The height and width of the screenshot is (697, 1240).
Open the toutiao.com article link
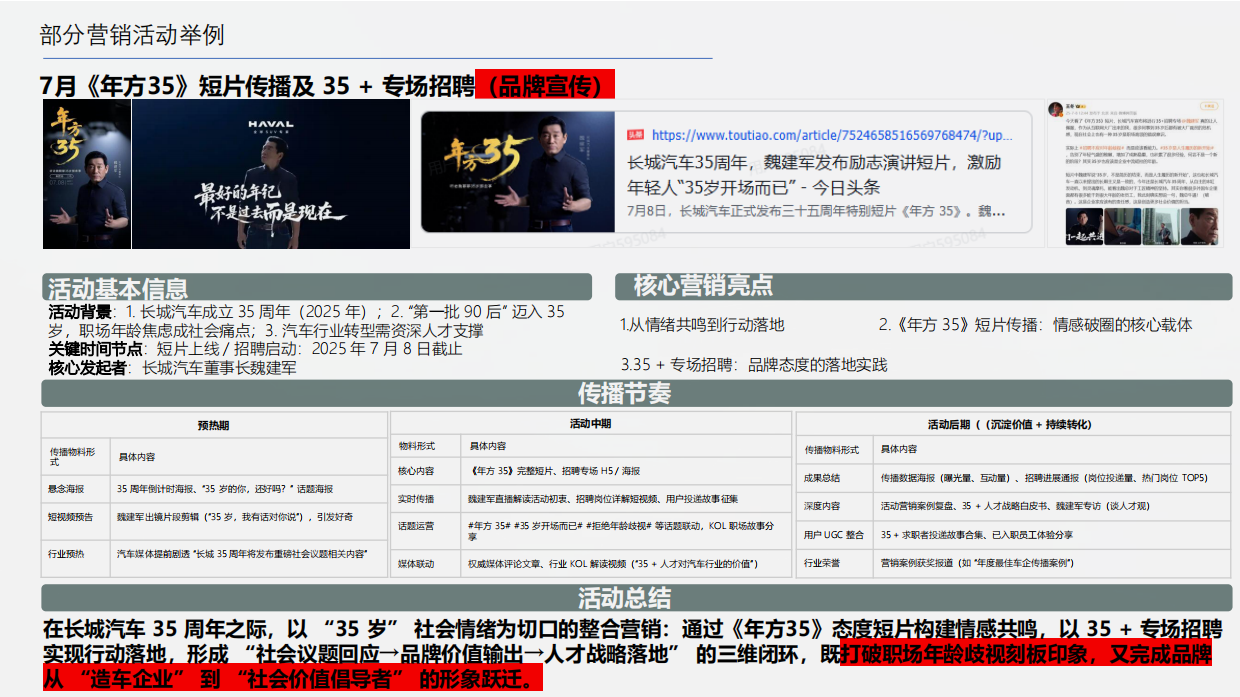(832, 135)
